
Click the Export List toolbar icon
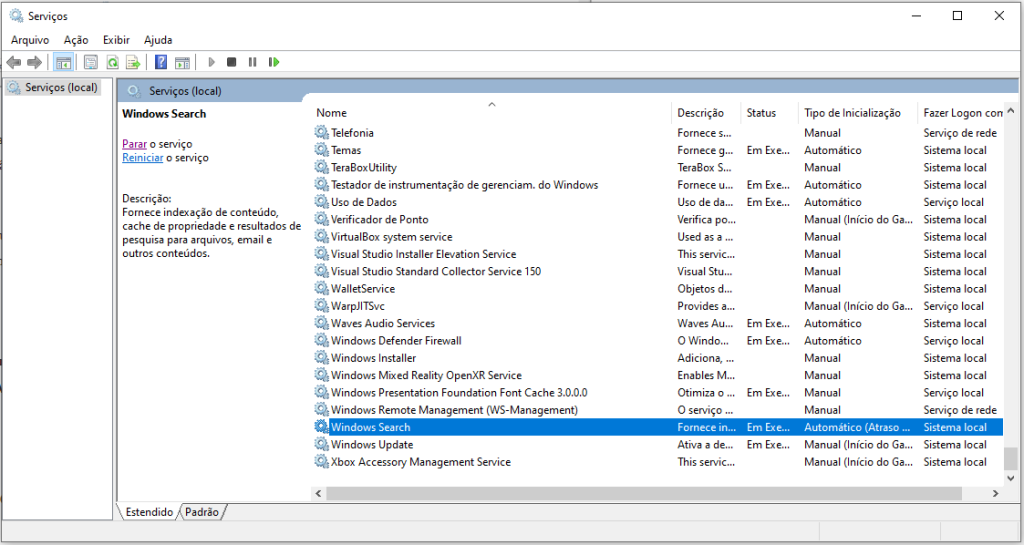(x=133, y=62)
